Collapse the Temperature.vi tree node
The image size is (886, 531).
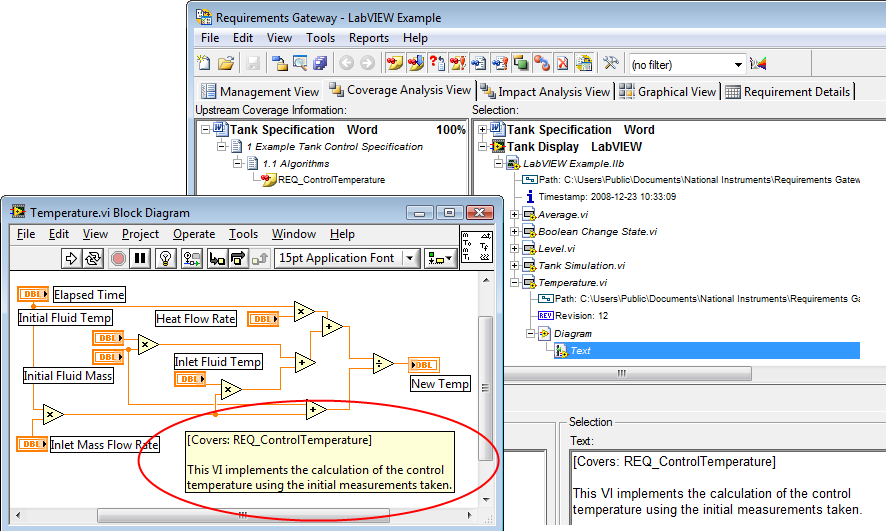[515, 283]
